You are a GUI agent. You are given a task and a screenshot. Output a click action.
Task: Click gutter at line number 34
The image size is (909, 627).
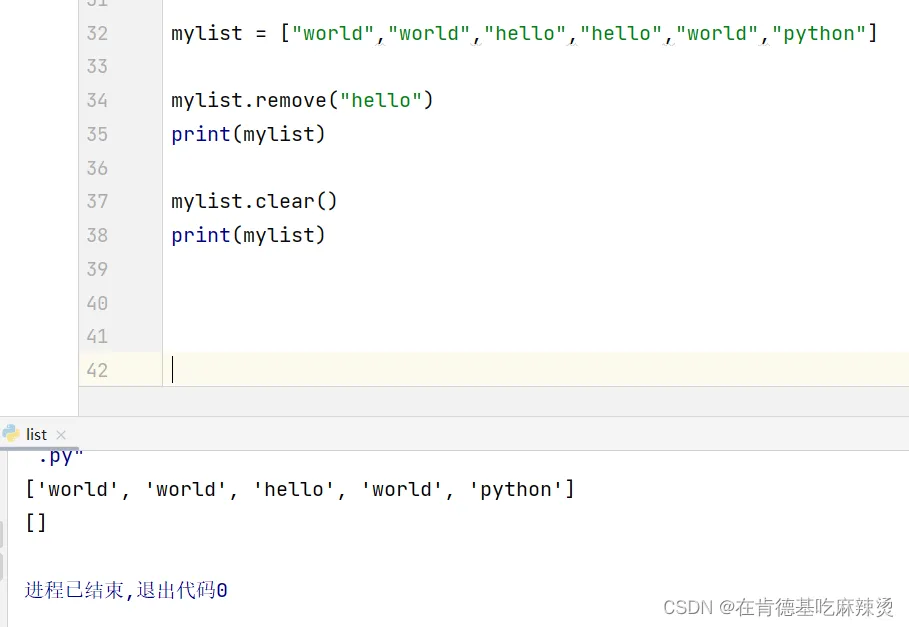(x=97, y=100)
